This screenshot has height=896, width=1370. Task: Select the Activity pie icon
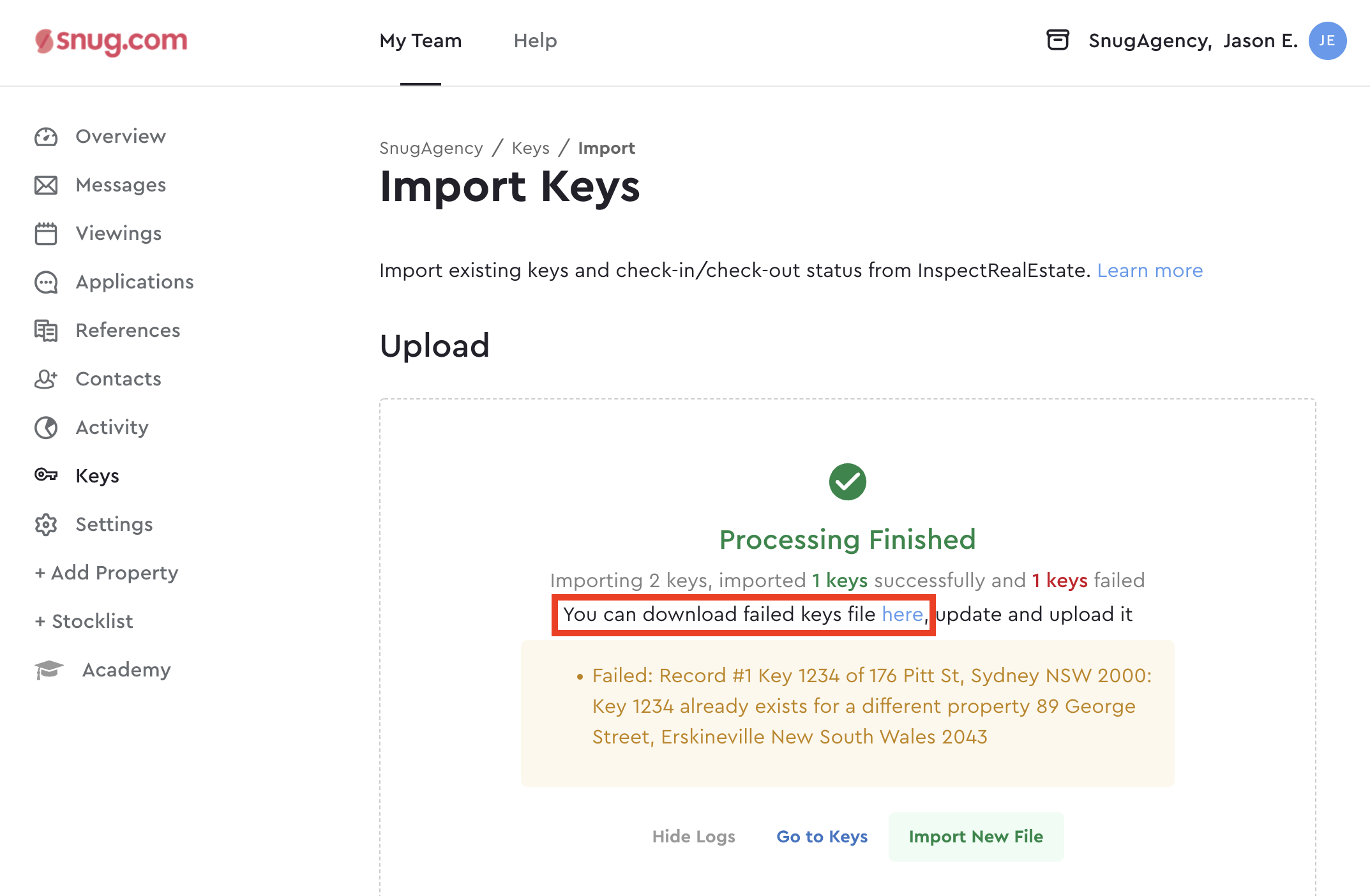tap(46, 428)
